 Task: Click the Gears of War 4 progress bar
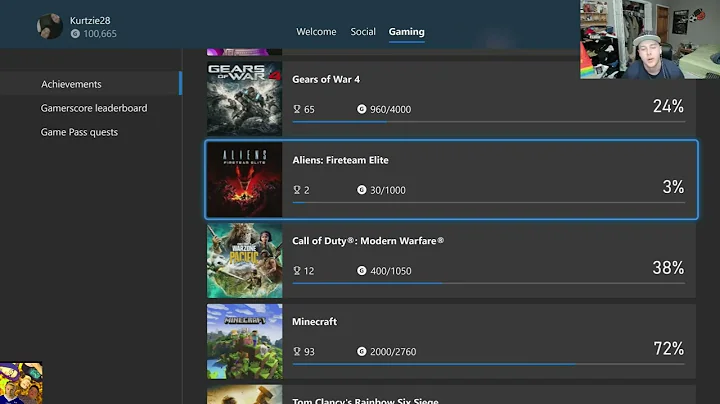coord(489,122)
